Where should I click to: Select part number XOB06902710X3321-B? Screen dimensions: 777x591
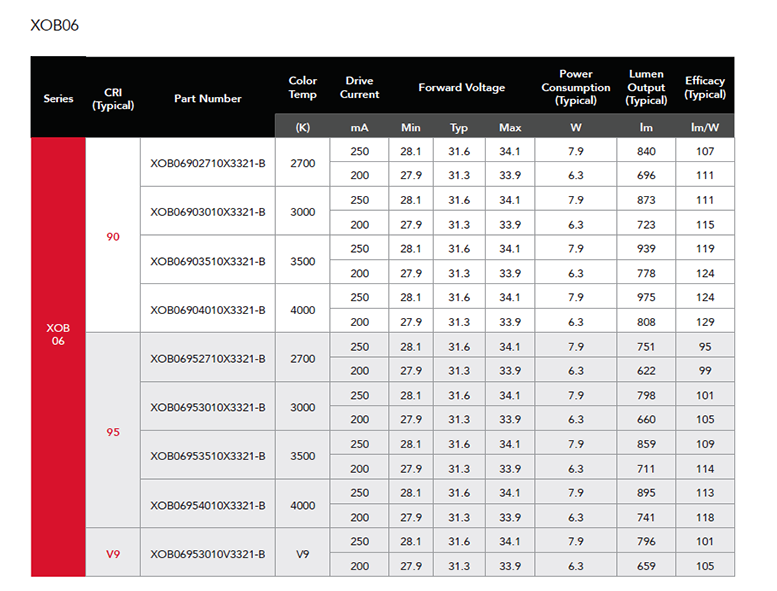coord(208,163)
